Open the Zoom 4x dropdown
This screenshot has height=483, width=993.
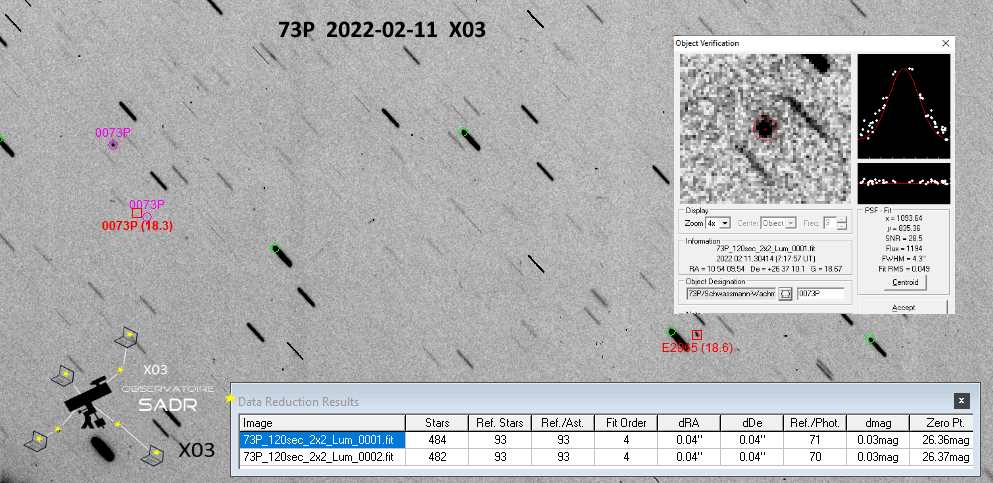(x=718, y=223)
